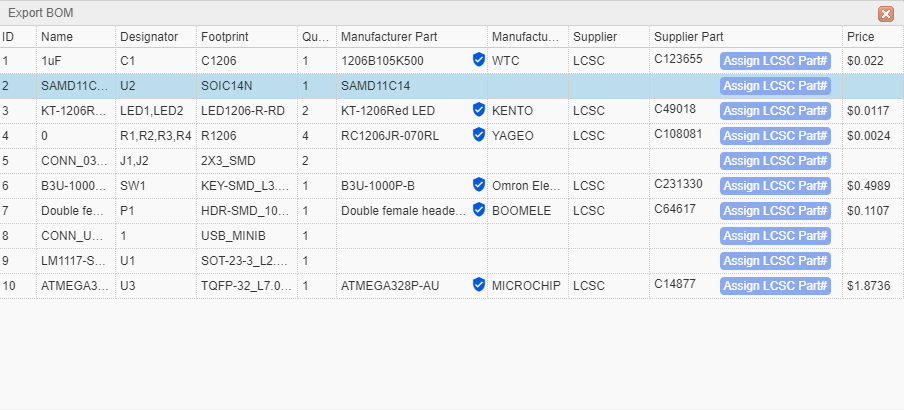This screenshot has height=410, width=904.
Task: Click the verified shield icon for B3U-1000P-B
Action: [479, 185]
